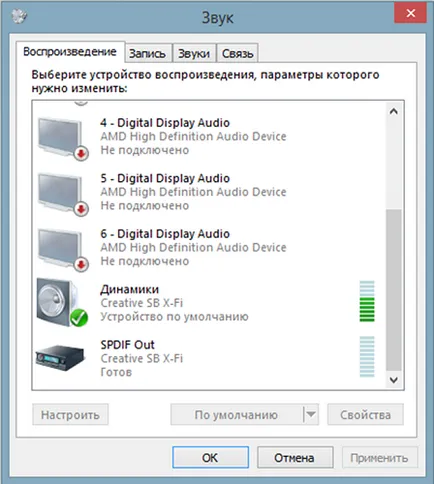Select the SPDIF Out Creative SB X-Fi entry
This screenshot has width=434, height=484.
[x=209, y=358]
